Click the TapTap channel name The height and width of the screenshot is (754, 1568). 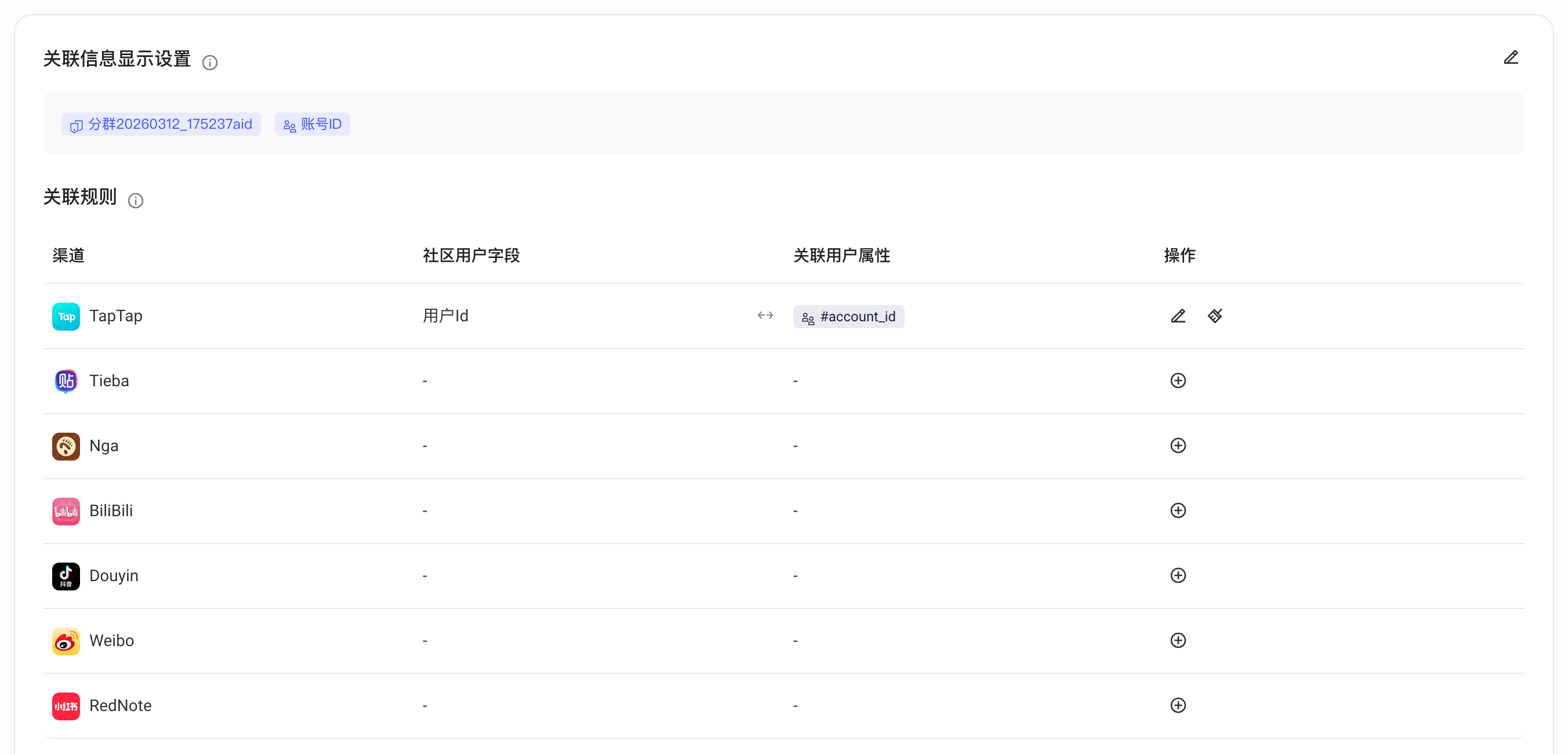[115, 316]
